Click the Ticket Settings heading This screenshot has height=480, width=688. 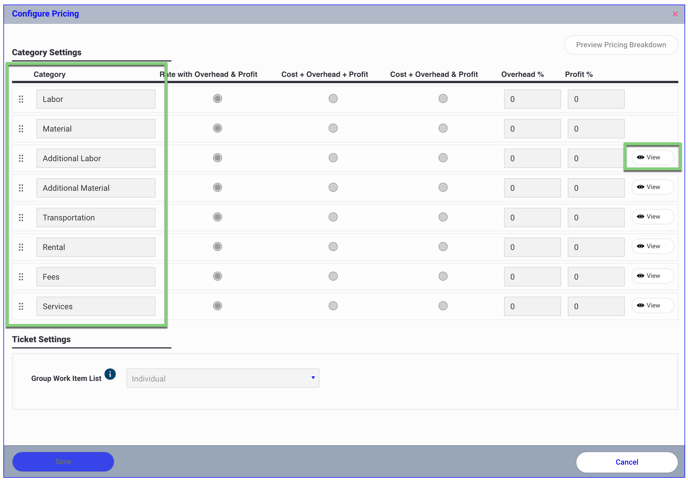click(41, 339)
